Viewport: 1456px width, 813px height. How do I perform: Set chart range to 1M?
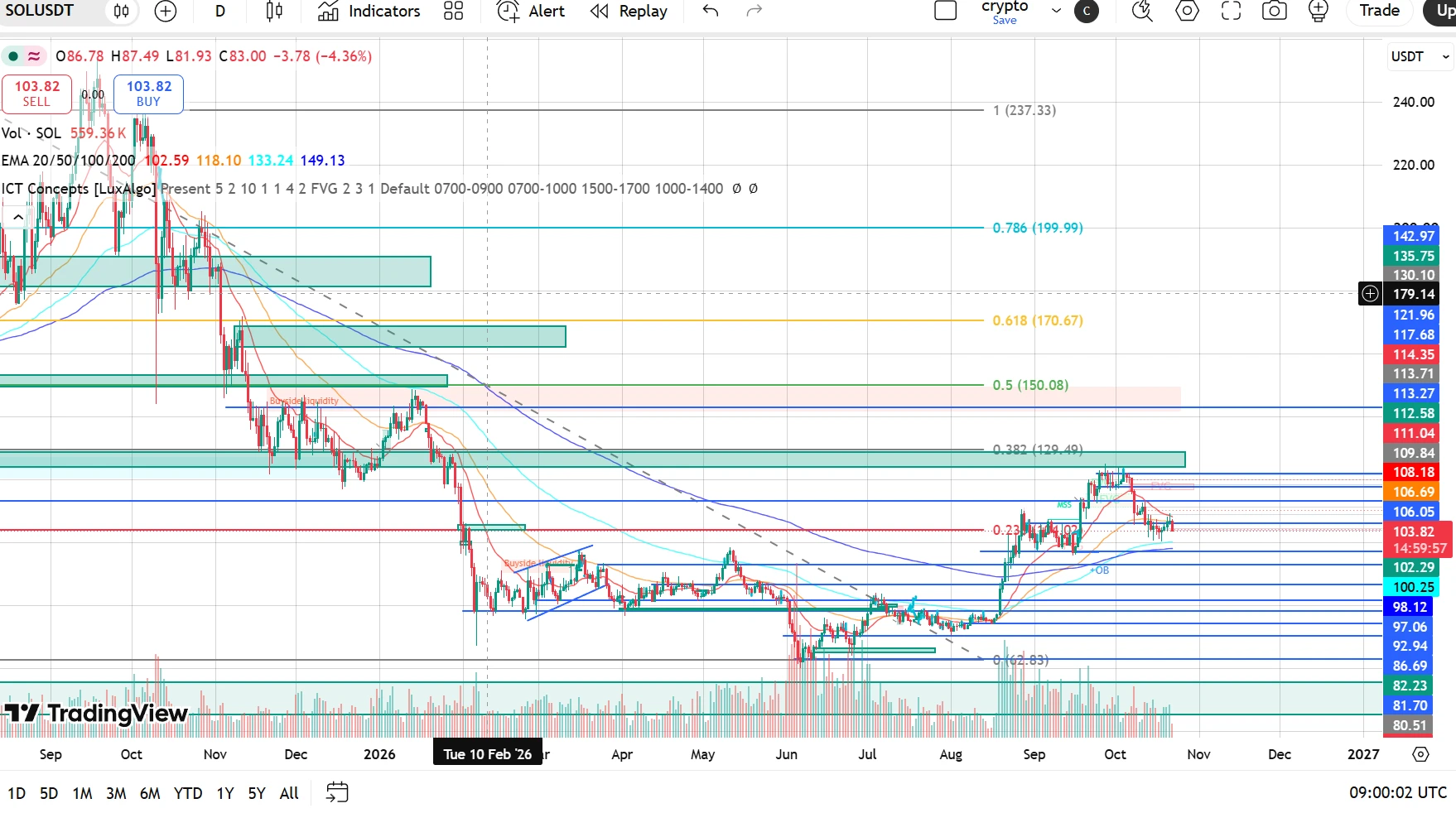[x=82, y=793]
